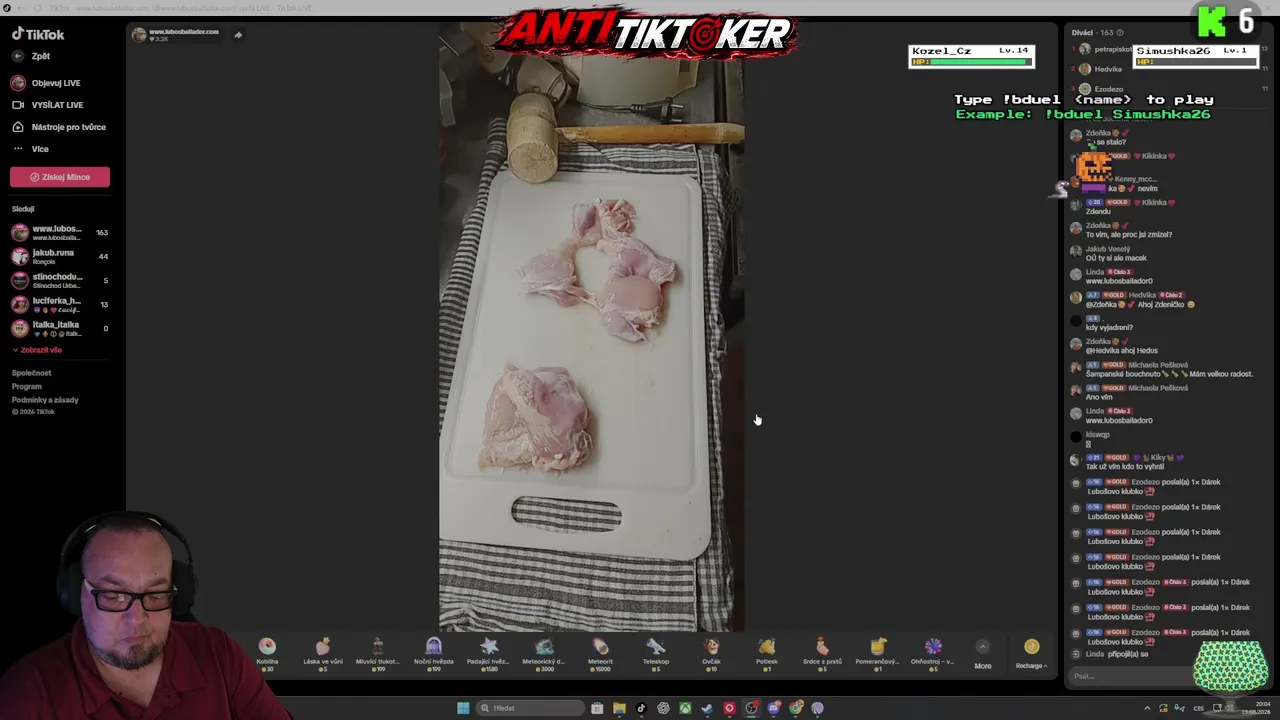Image resolution: width=1280 pixels, height=720 pixels.
Task: Open File Explorer from the taskbar
Action: pyautogui.click(x=619, y=708)
